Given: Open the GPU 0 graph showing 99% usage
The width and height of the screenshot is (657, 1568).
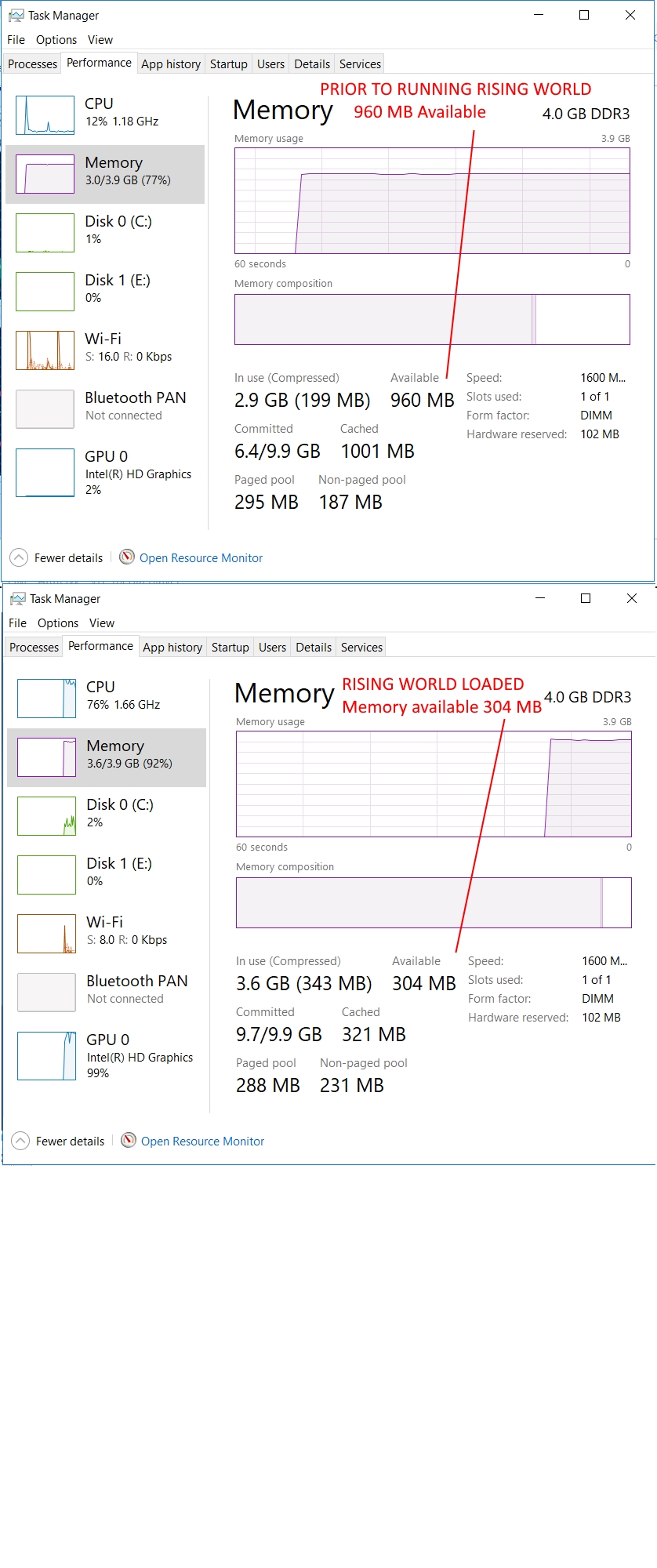Looking at the screenshot, I should pyautogui.click(x=46, y=1056).
